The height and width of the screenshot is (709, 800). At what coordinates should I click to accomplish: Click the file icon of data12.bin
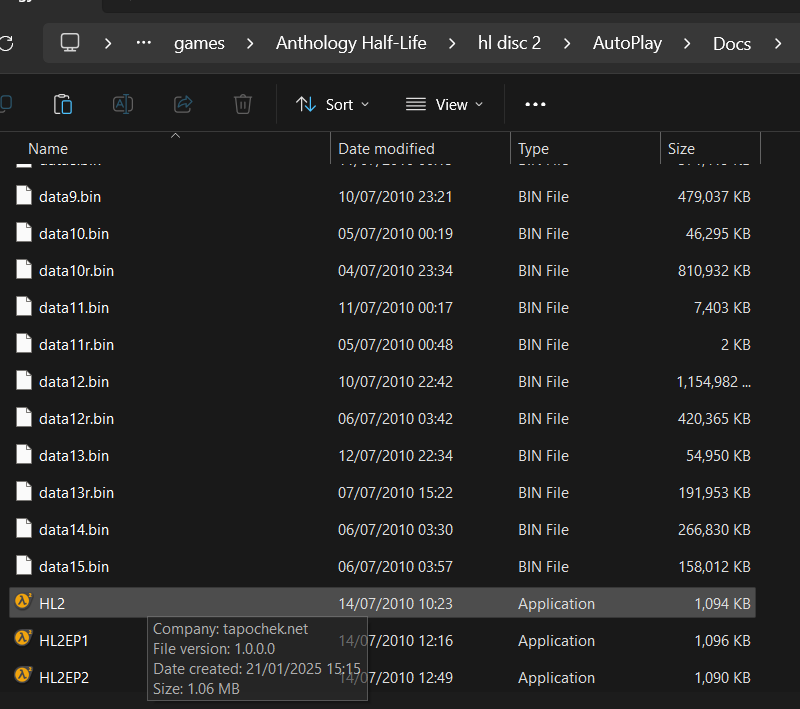click(x=23, y=381)
